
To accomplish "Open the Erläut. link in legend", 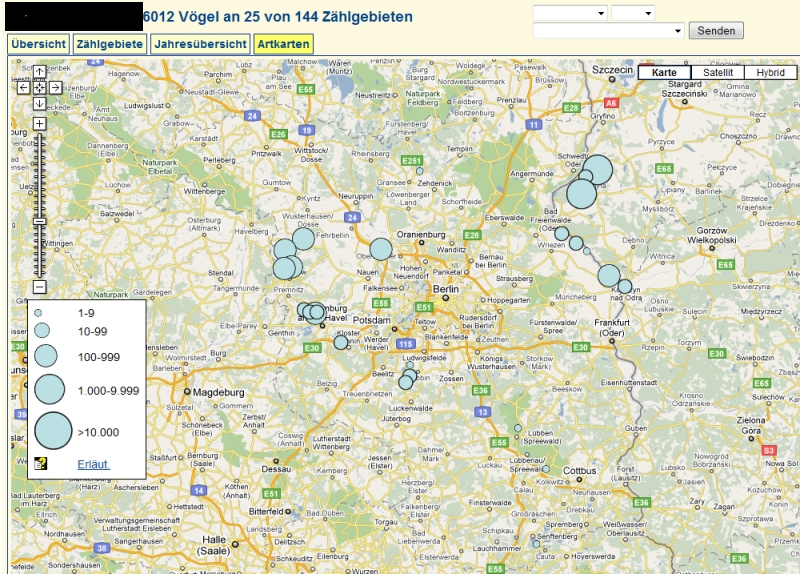I will click(93, 464).
